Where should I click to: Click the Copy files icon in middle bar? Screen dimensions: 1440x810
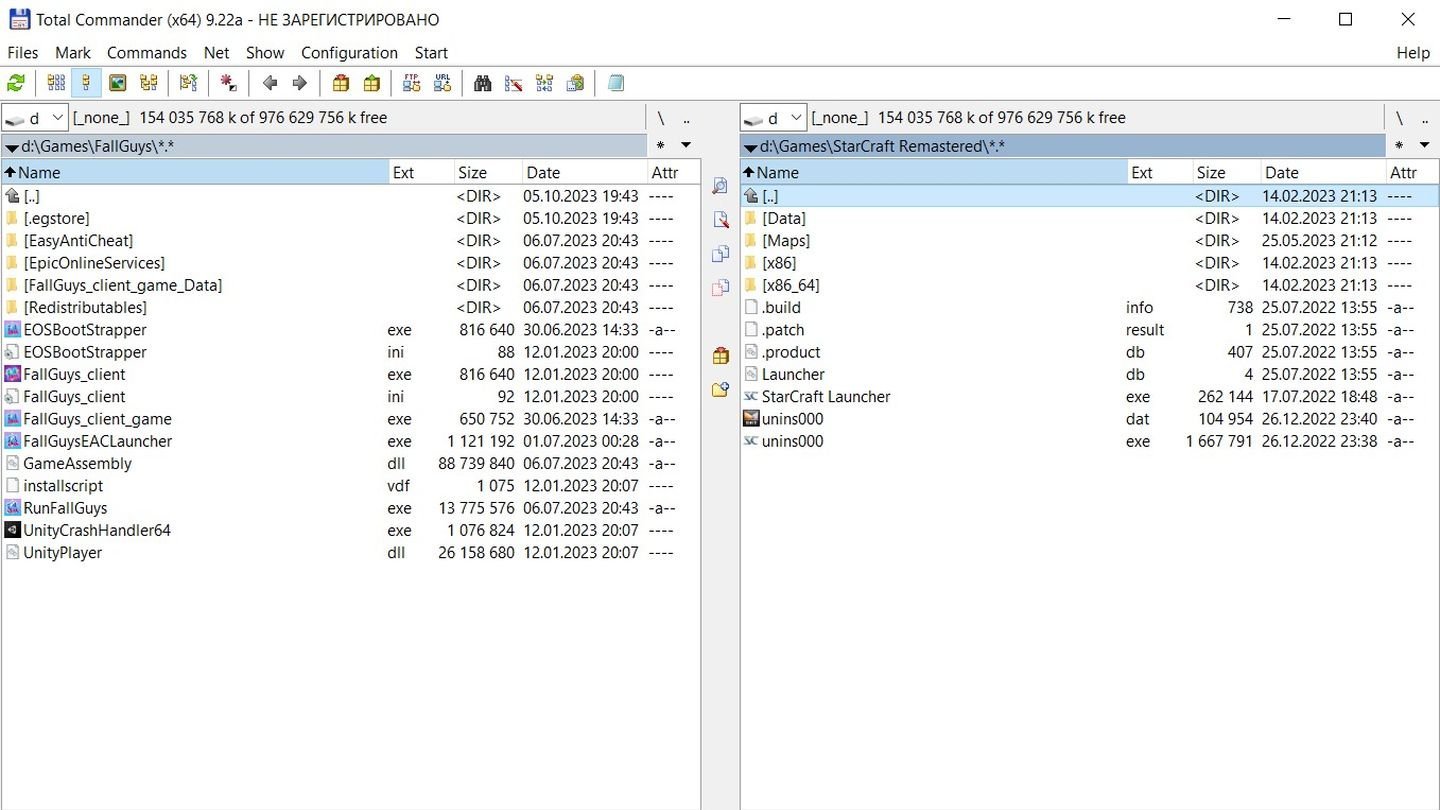coord(720,254)
